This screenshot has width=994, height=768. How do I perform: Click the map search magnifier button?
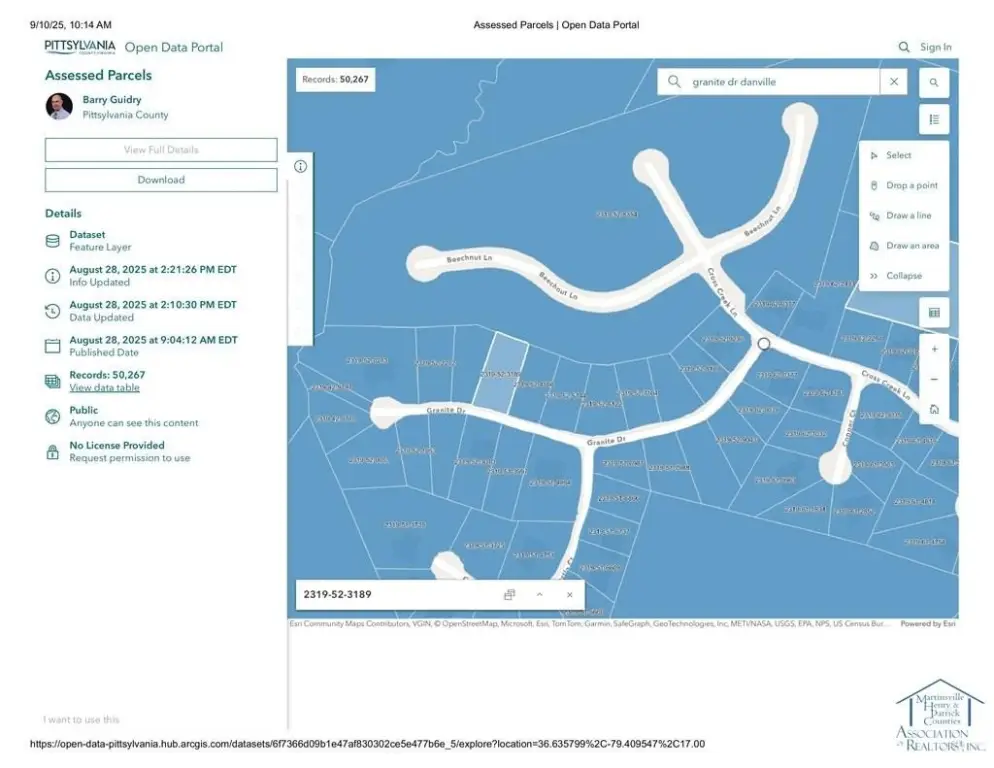[x=933, y=82]
